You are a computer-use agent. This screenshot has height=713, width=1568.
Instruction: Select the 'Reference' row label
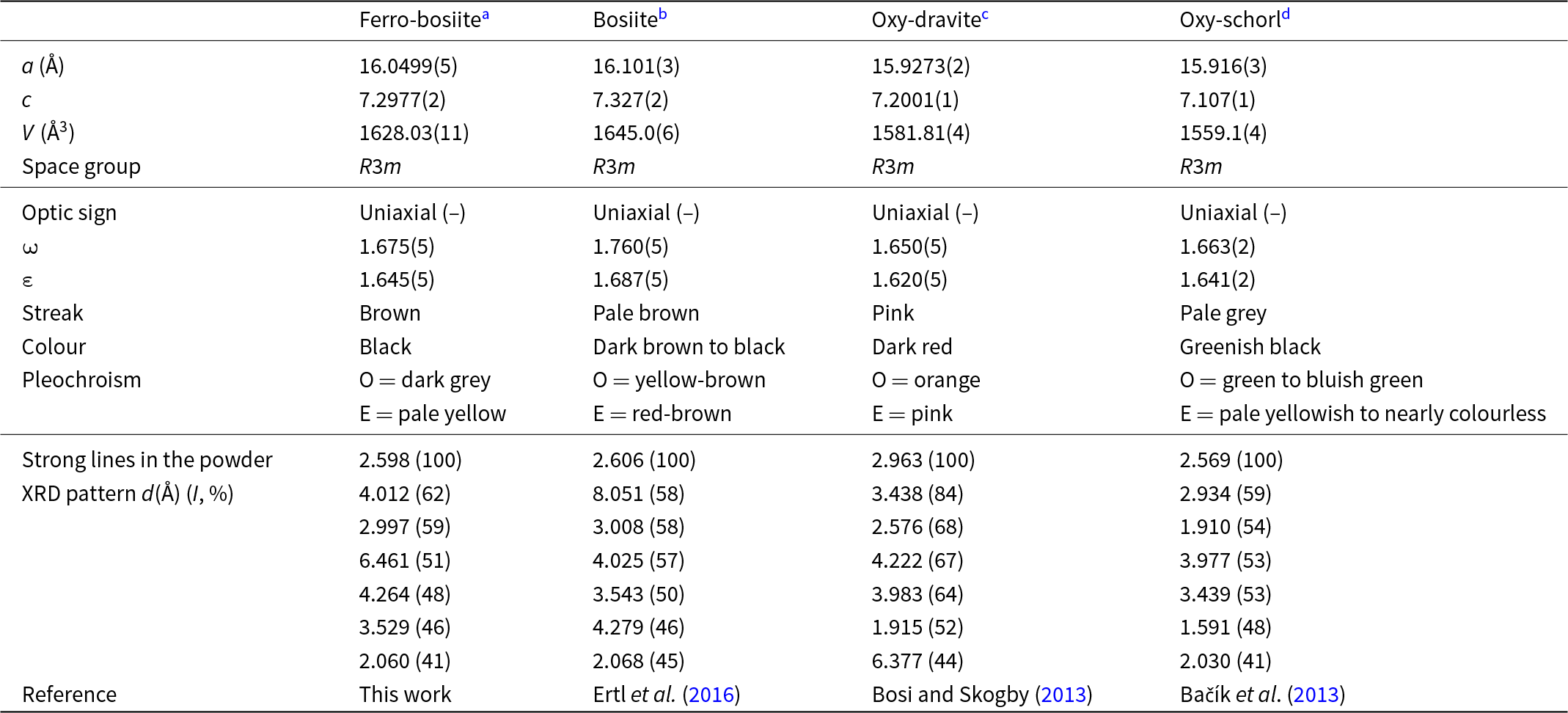click(69, 695)
